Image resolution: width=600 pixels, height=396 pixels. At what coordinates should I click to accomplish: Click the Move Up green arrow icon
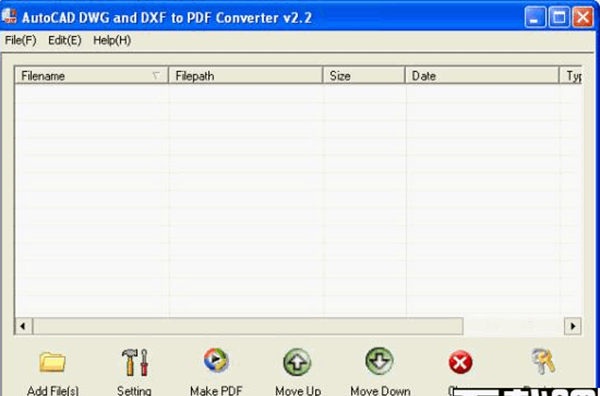[297, 362]
